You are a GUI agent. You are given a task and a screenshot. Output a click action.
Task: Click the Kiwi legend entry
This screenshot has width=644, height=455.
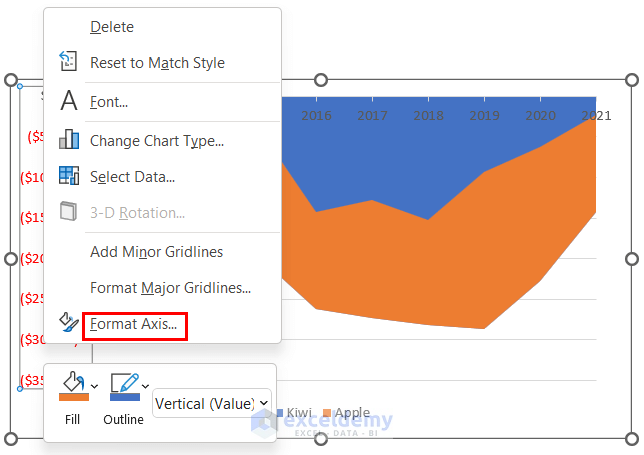(293, 412)
